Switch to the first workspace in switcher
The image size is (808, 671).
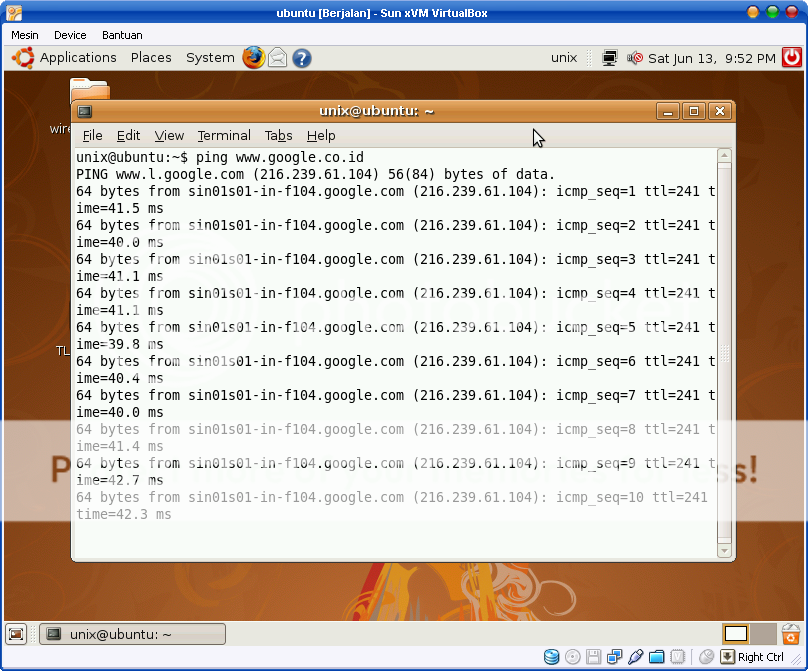click(736, 634)
